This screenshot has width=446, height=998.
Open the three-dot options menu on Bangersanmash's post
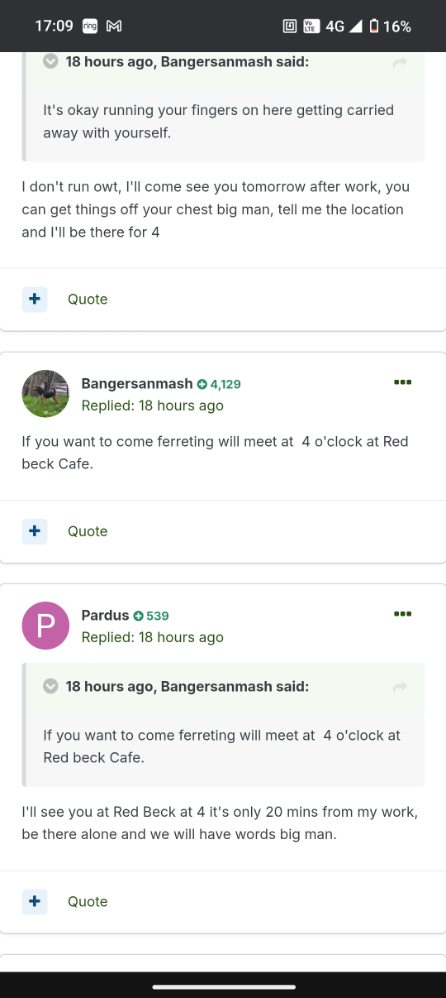pos(402,383)
